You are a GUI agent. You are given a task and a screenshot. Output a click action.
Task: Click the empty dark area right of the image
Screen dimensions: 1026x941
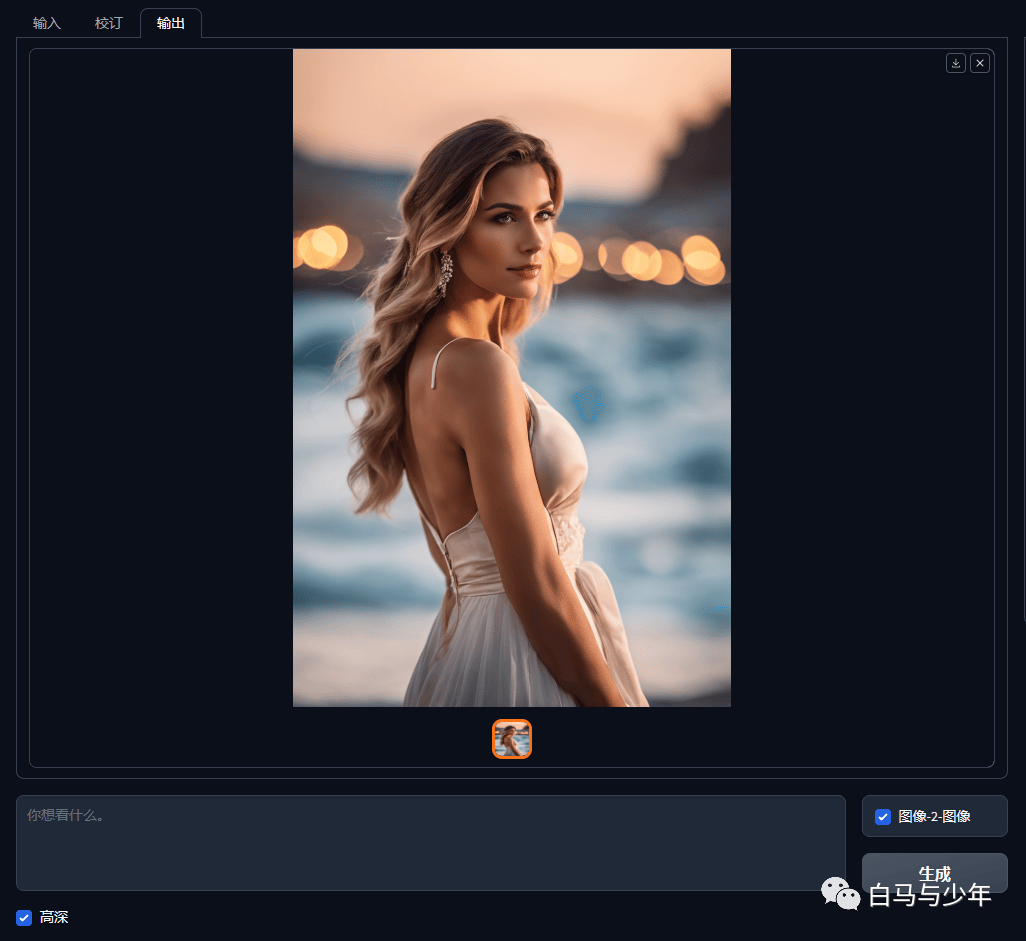point(862,393)
